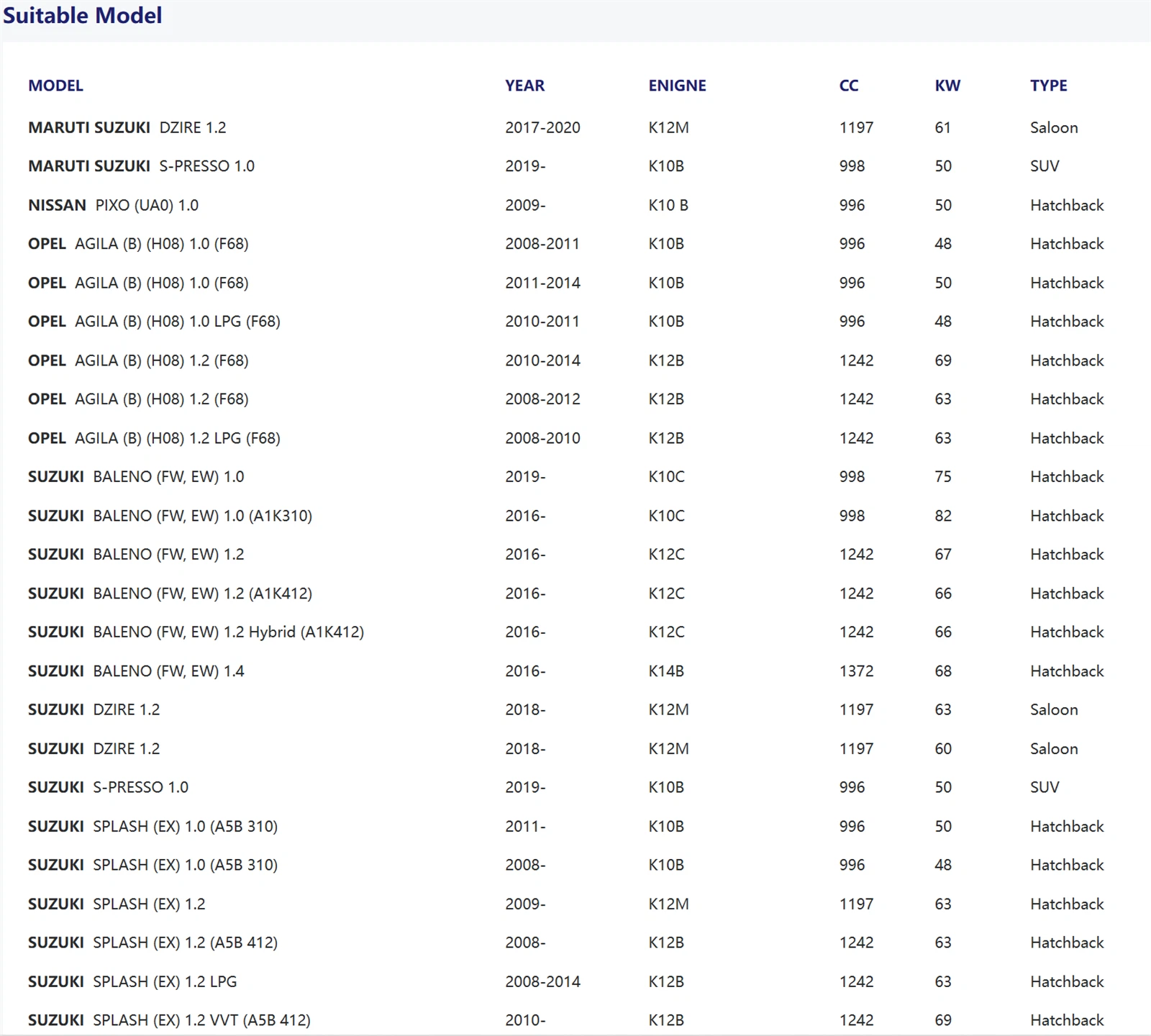Image resolution: width=1151 pixels, height=1036 pixels.
Task: Click year 2008-2014 in SPLASH LPG row
Action: pyautogui.click(x=542, y=982)
